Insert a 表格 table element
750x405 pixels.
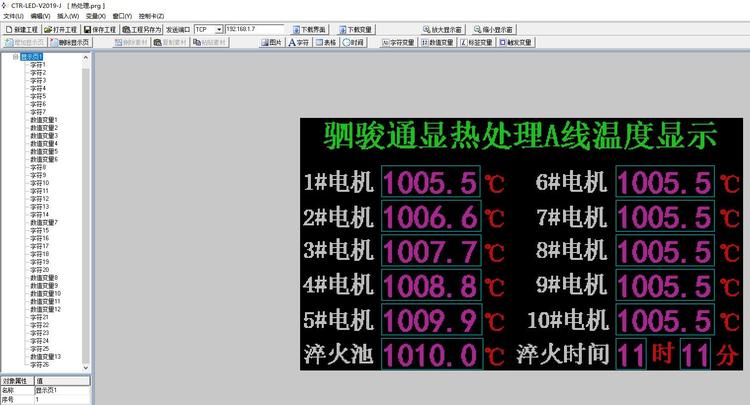coord(326,43)
